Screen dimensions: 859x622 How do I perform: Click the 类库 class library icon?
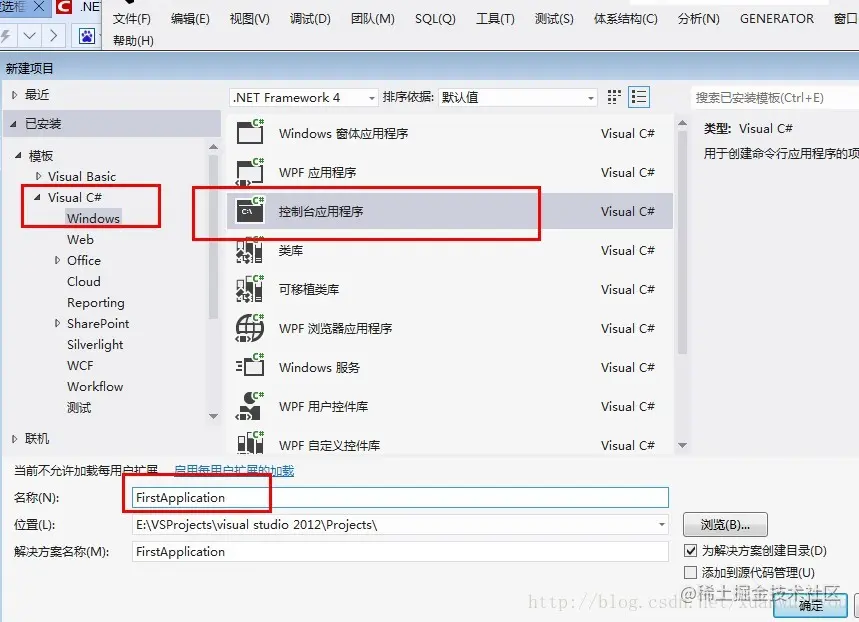[x=250, y=250]
